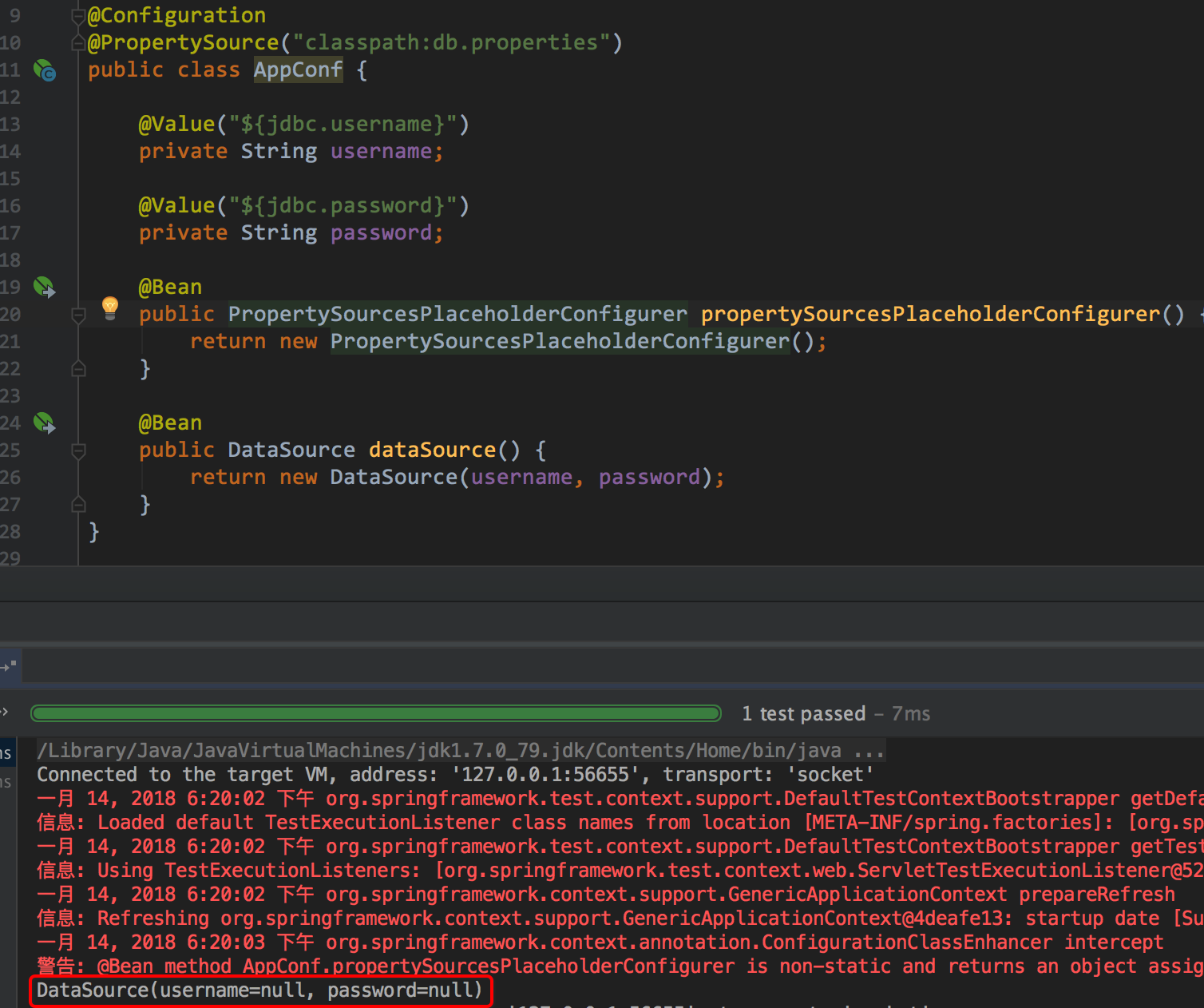Click the password field declaration on line 17
The width and height of the screenshot is (1204, 1008).
click(291, 232)
